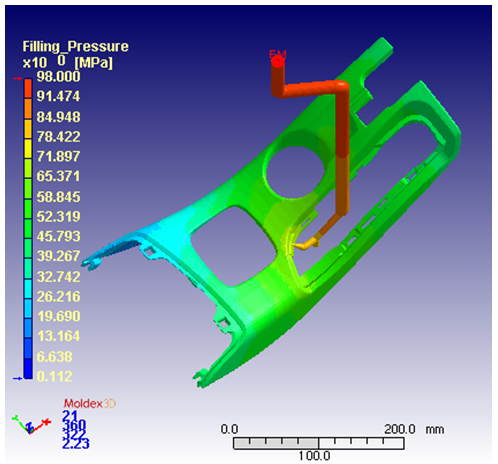Select the 91.474 legend value
The width and height of the screenshot is (498, 464).
58,96
